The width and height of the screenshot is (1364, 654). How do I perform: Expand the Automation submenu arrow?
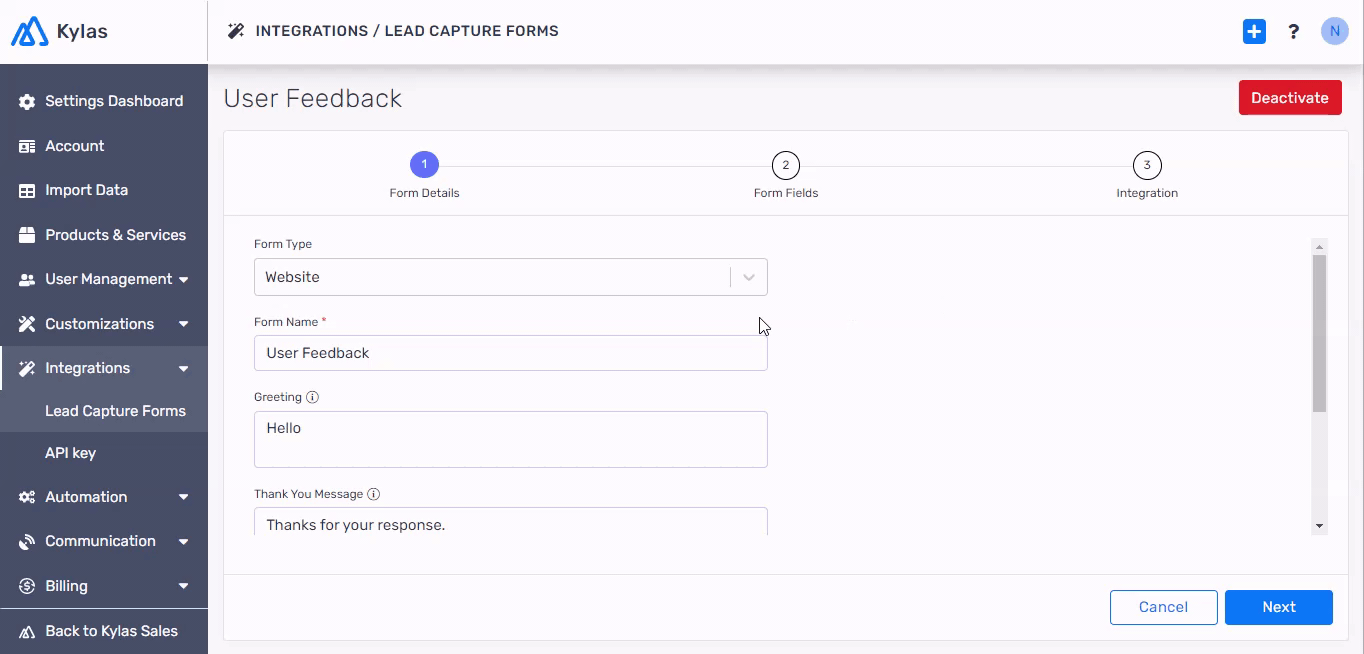click(x=183, y=497)
